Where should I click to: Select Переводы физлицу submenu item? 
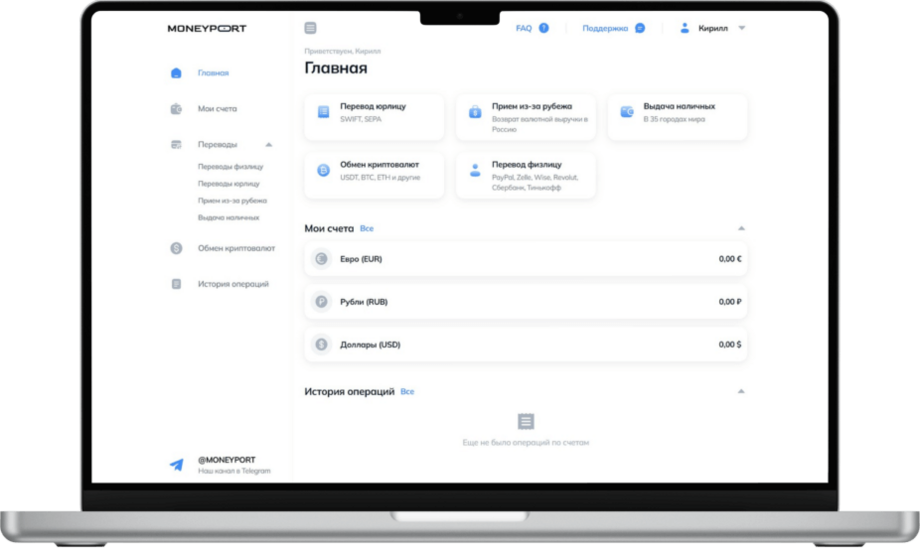pyautogui.click(x=230, y=167)
